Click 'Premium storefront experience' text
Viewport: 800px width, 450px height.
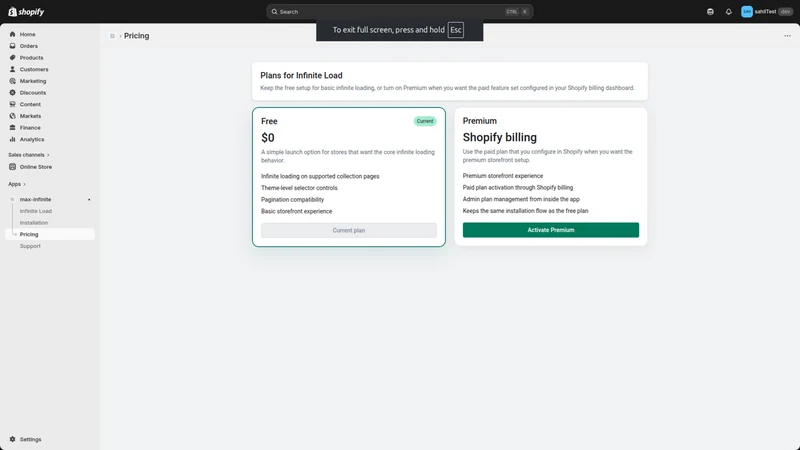coord(503,176)
